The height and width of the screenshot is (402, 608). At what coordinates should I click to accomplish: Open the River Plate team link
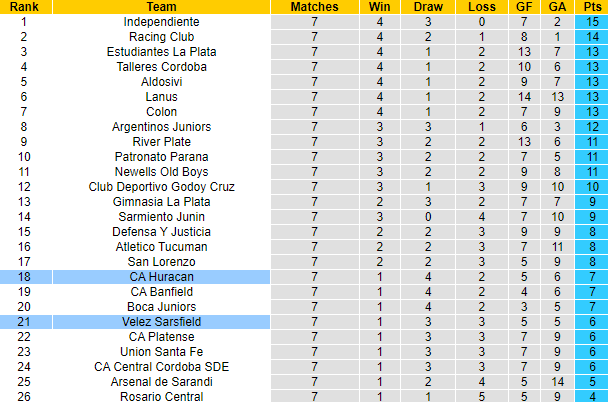click(161, 141)
